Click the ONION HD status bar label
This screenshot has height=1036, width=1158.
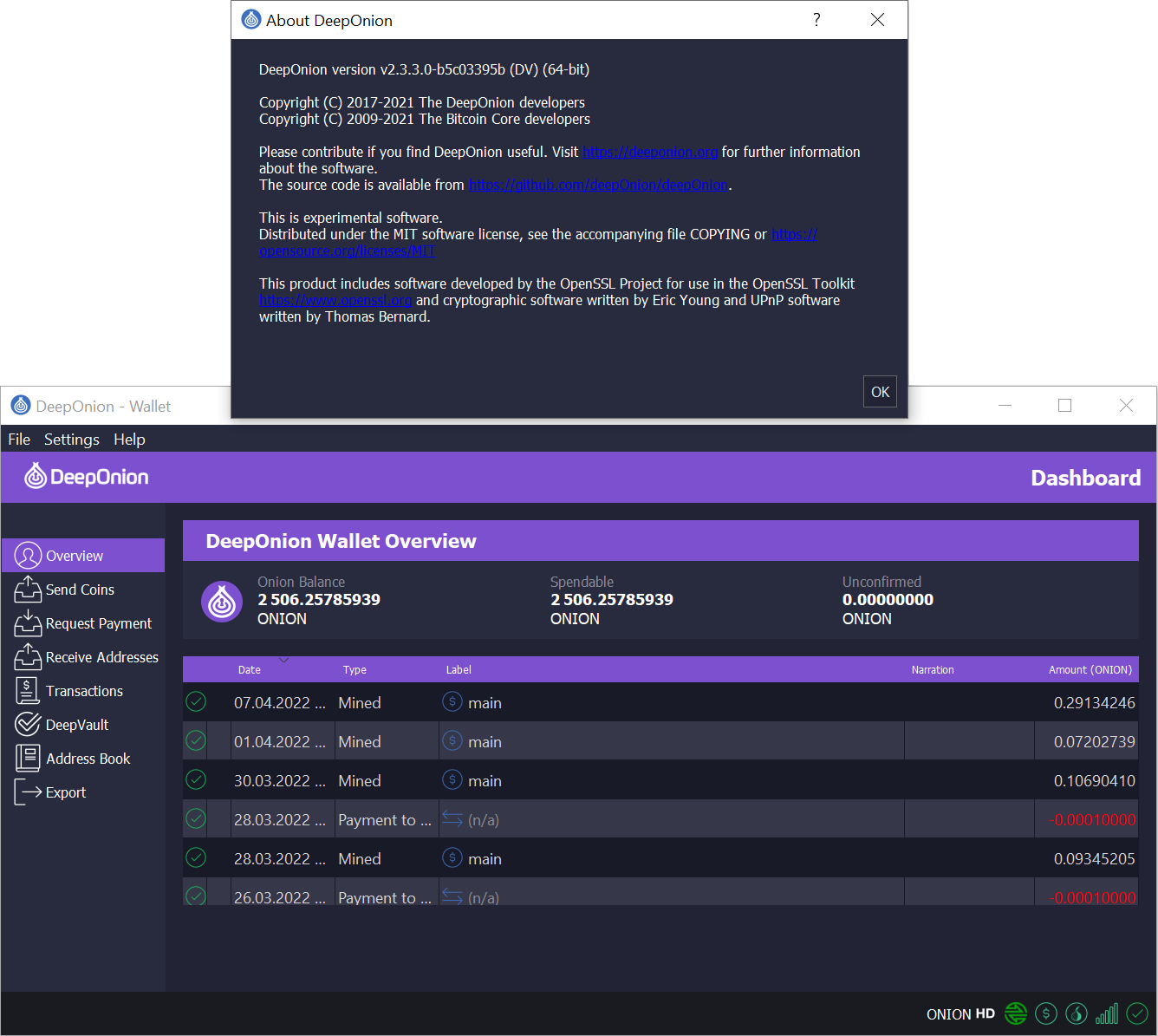coord(960,1013)
